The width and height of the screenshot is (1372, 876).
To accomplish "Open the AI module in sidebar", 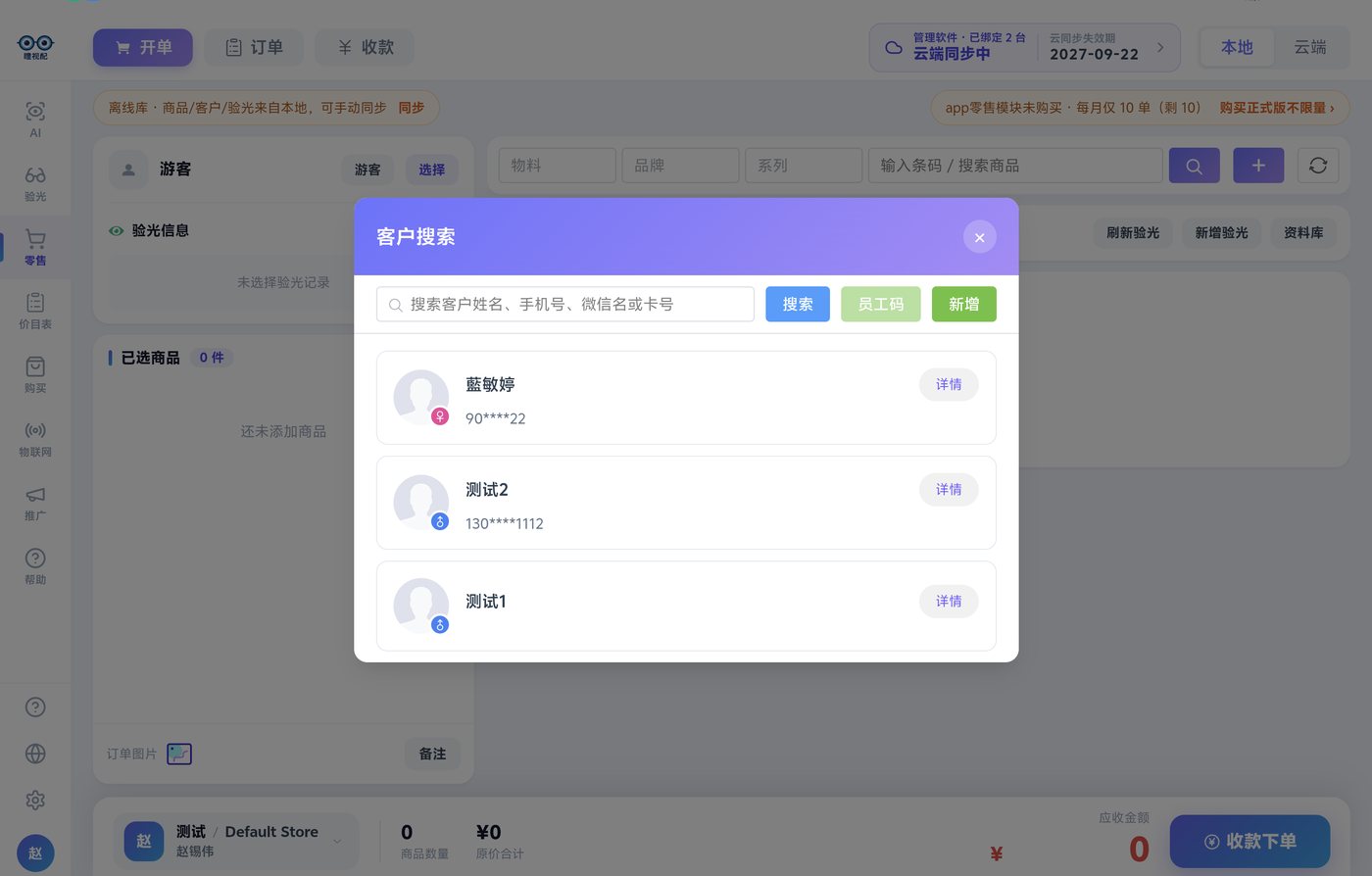I will (x=35, y=119).
